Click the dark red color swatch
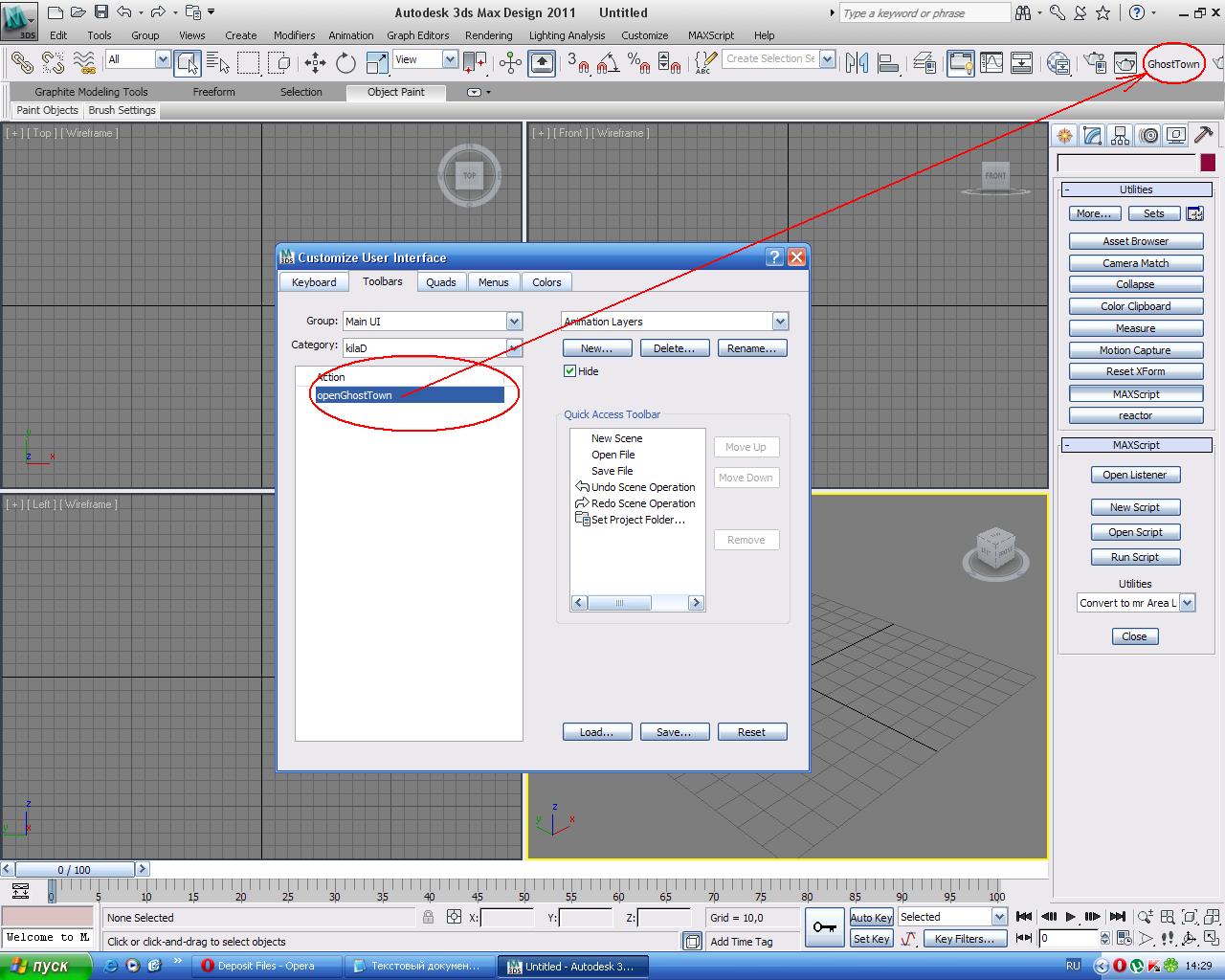This screenshot has height=980, width=1225. pos(1208,164)
